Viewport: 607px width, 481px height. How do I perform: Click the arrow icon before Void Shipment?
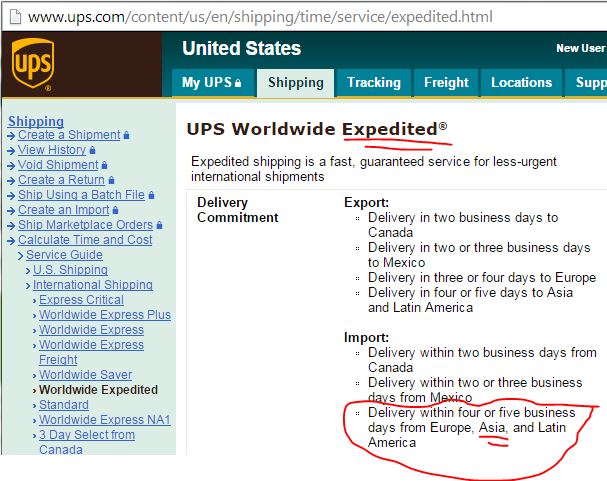(x=11, y=166)
